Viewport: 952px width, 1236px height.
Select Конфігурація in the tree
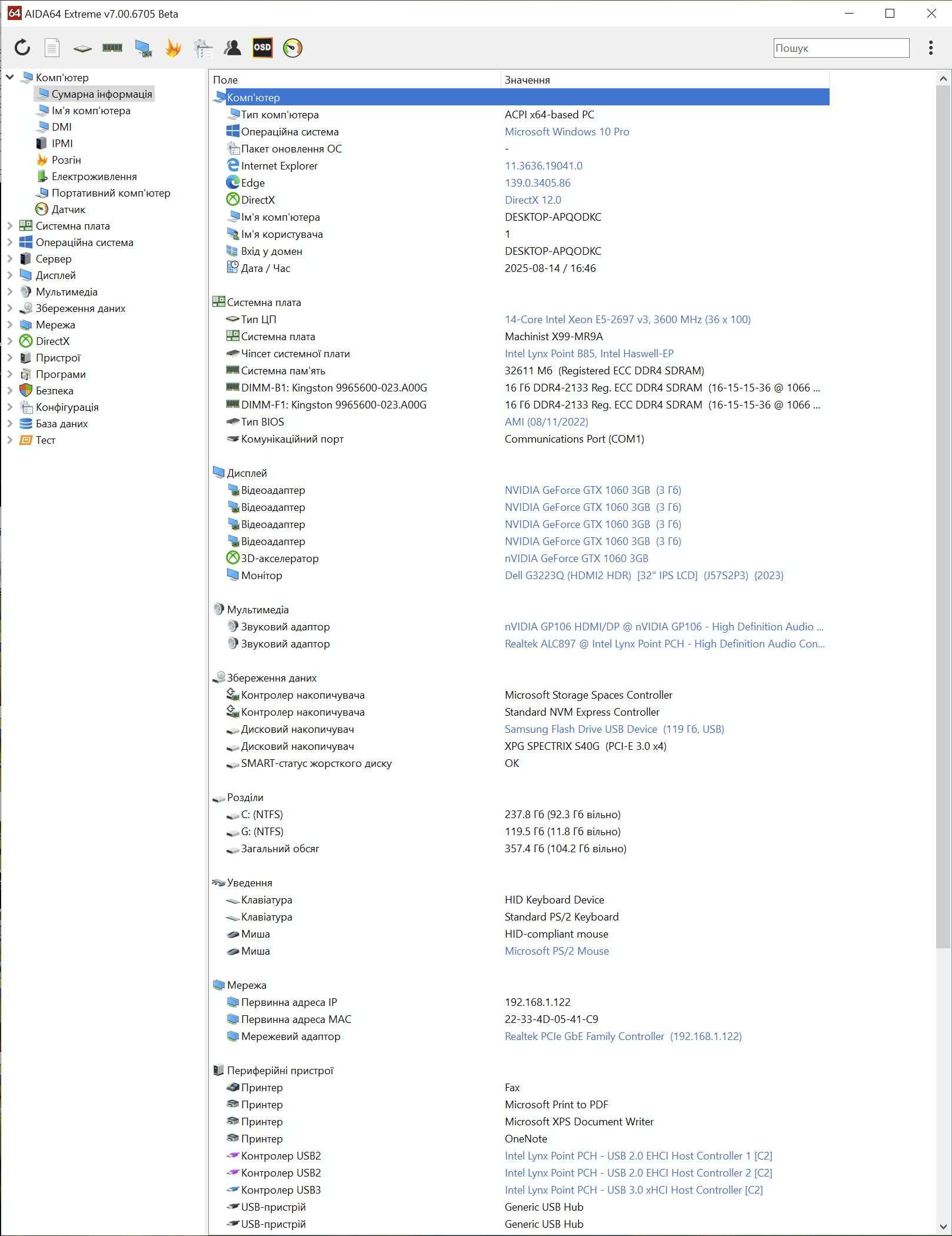[x=67, y=407]
